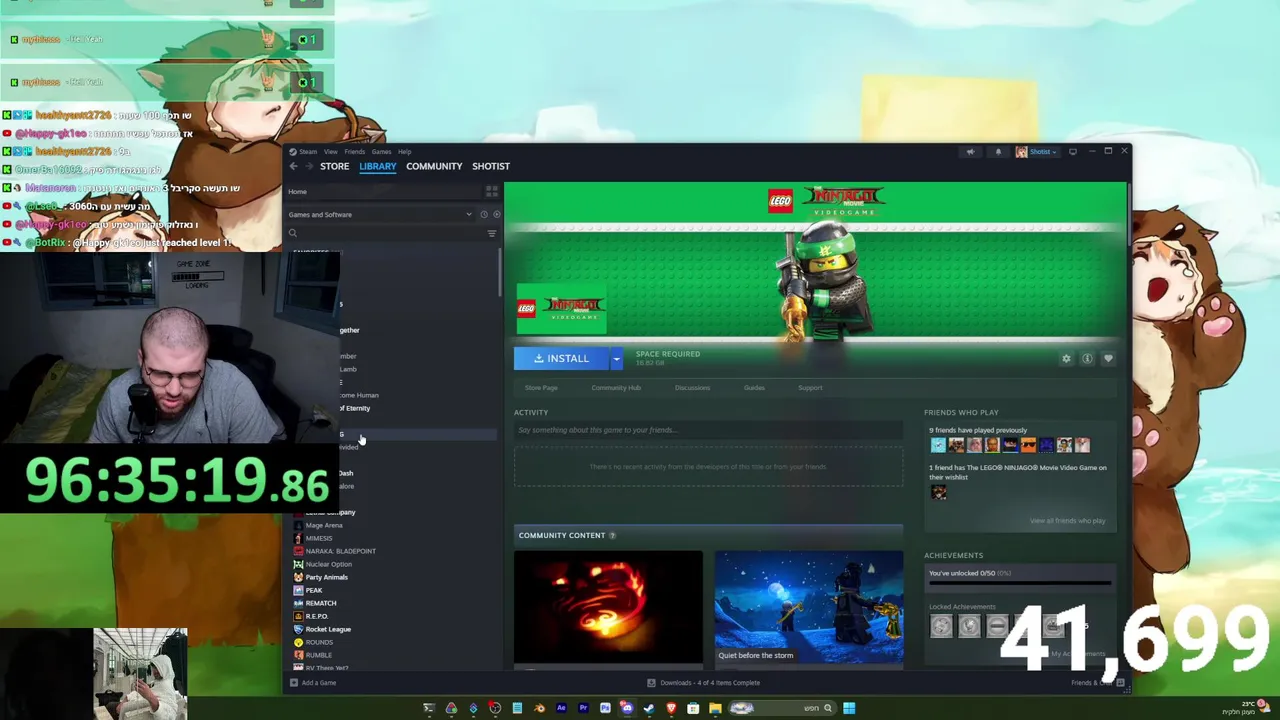Add the game to favorites with the heart icon
1280x720 pixels.
click(1108, 358)
